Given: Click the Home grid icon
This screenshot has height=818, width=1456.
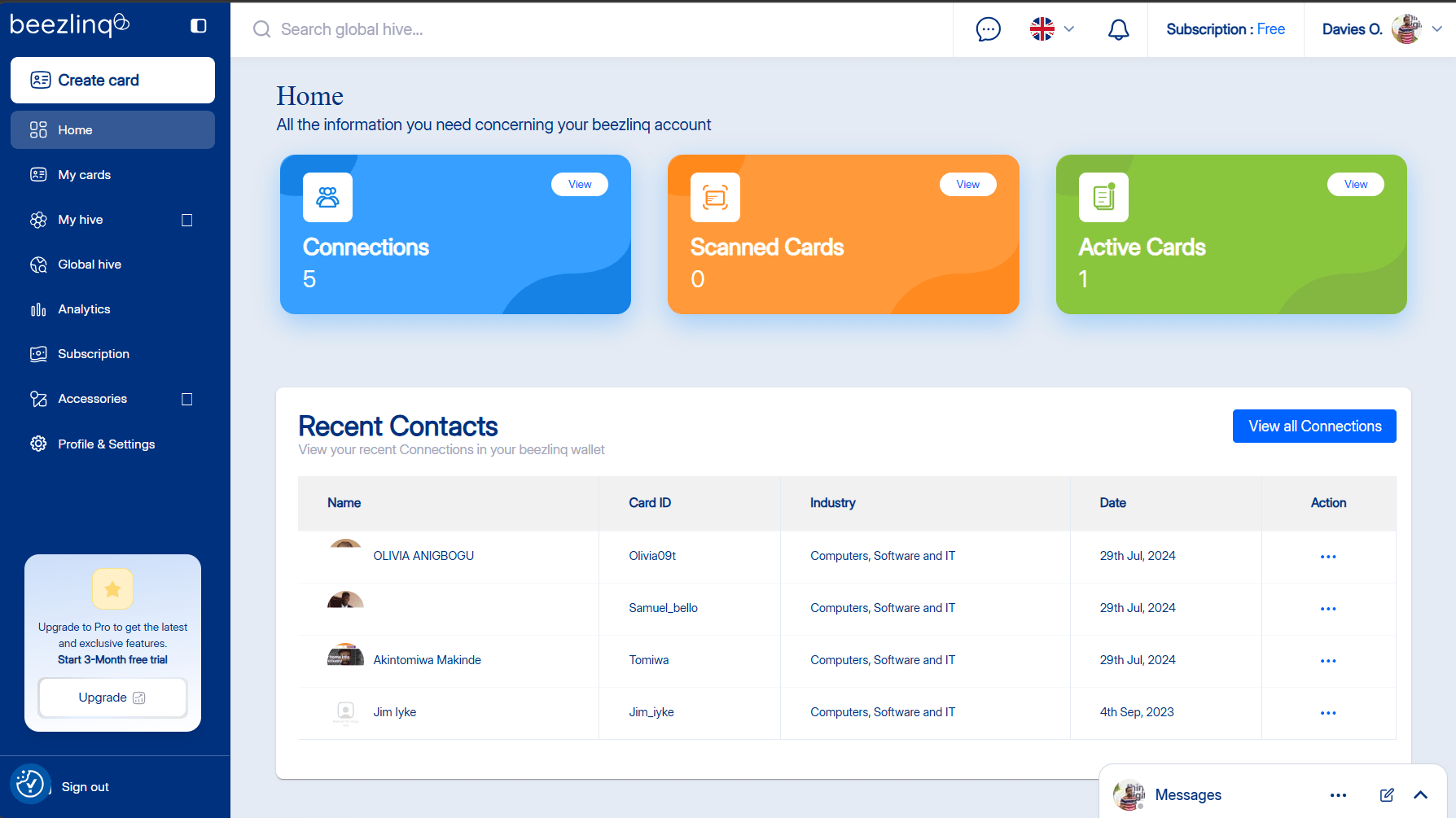Looking at the screenshot, I should (x=38, y=130).
